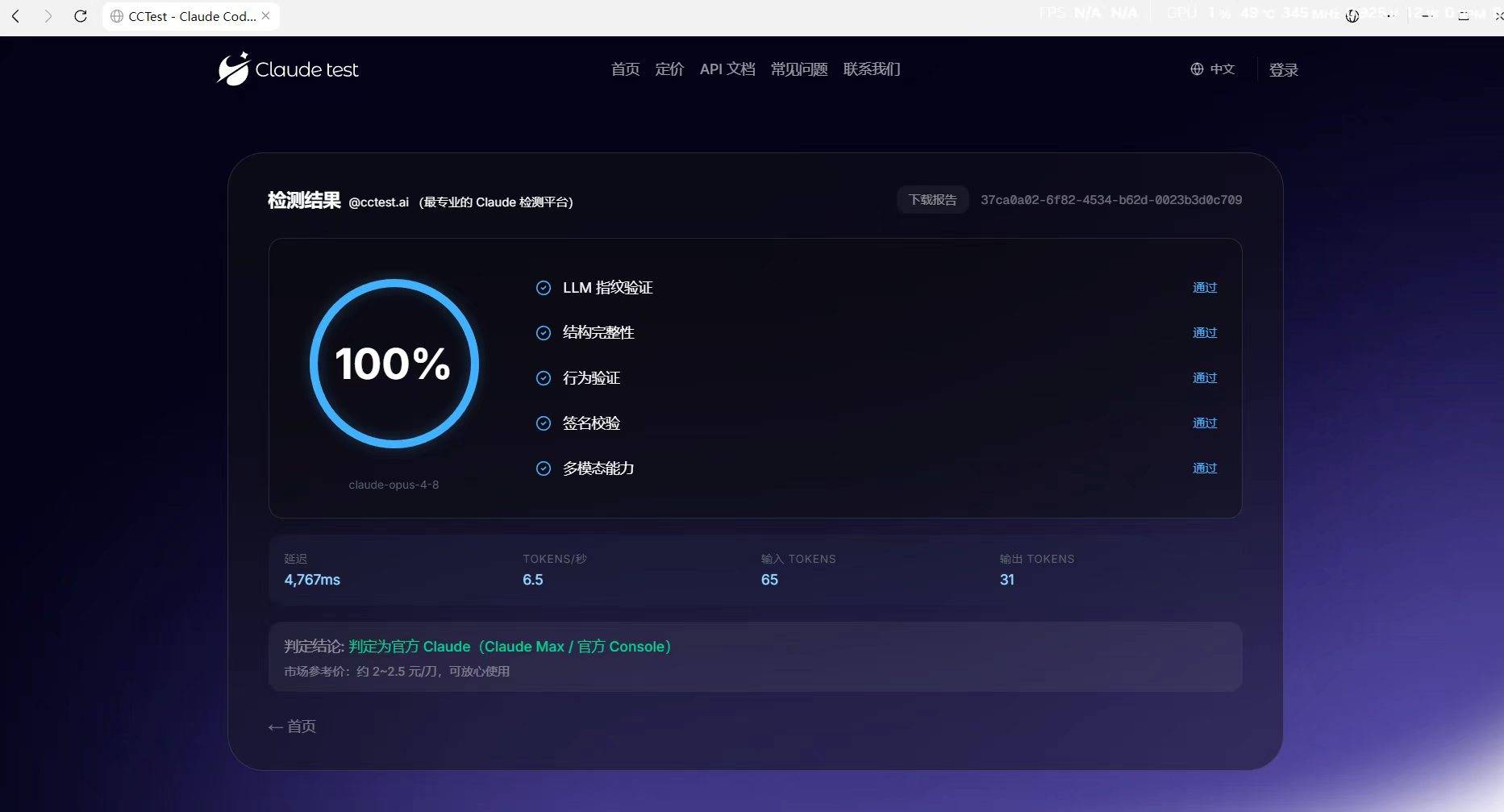Click check icon beside LLM 指纹验证
Image resolution: width=1504 pixels, height=812 pixels.
tap(544, 288)
